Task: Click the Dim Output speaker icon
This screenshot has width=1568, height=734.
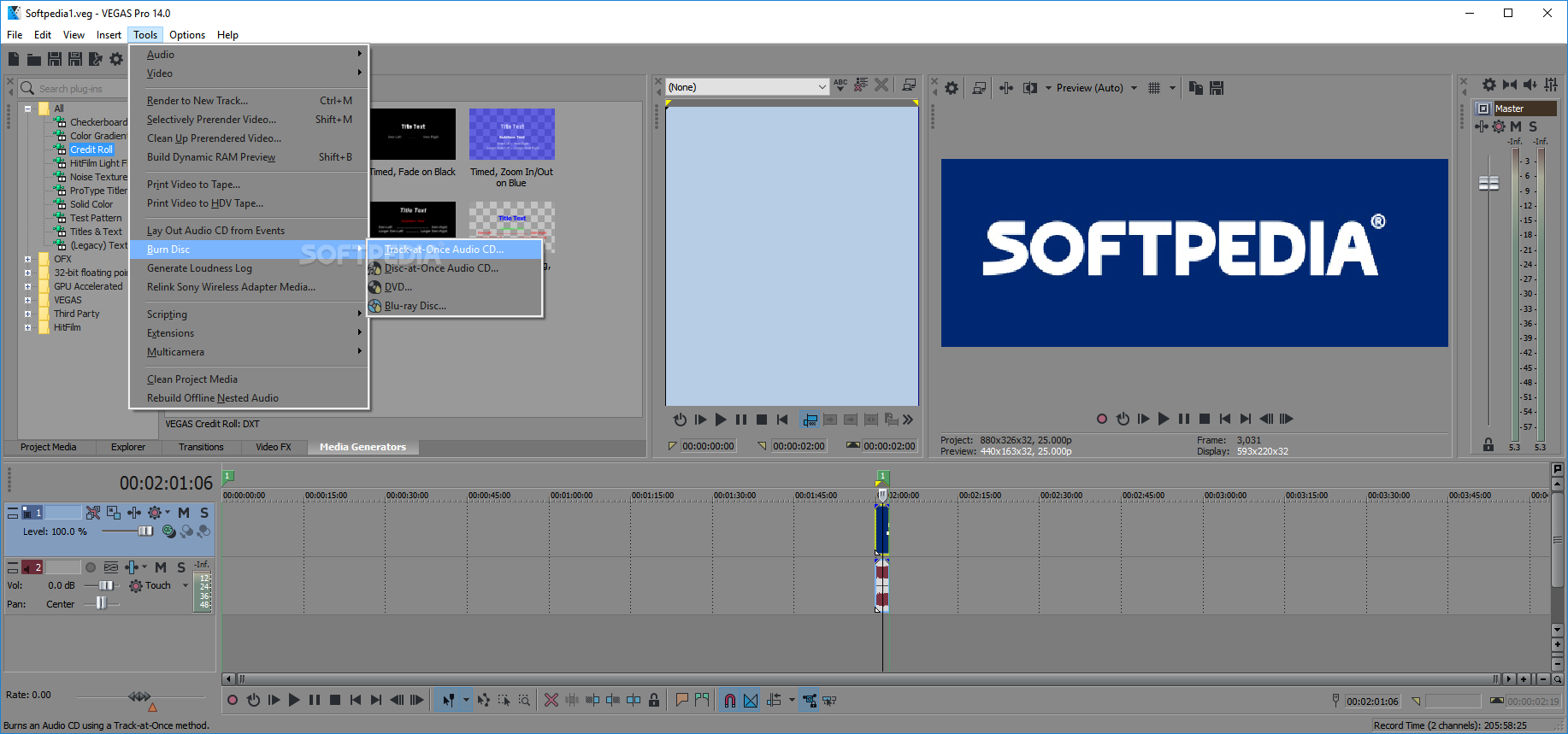Action: 1530,85
